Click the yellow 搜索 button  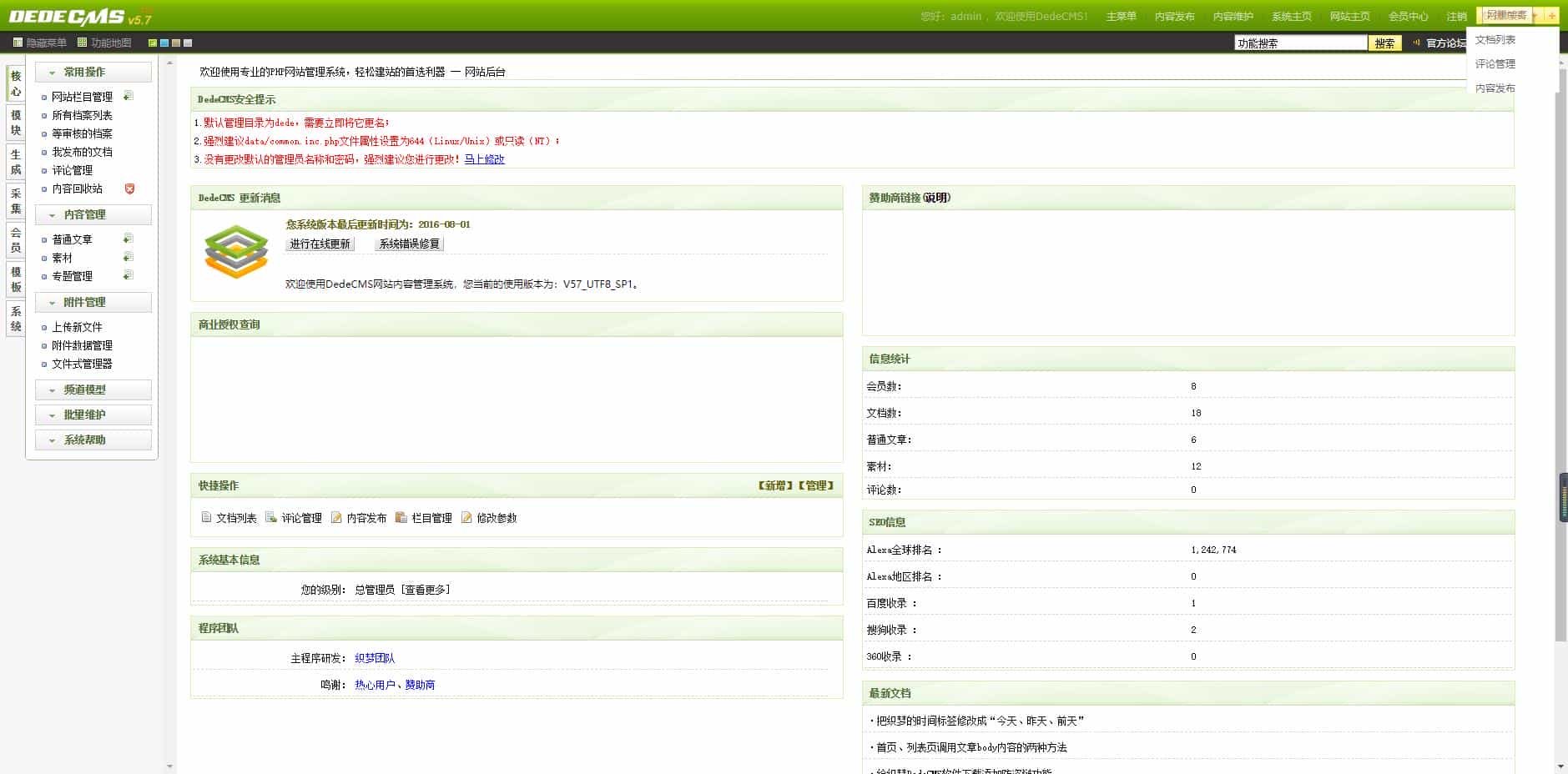1384,43
